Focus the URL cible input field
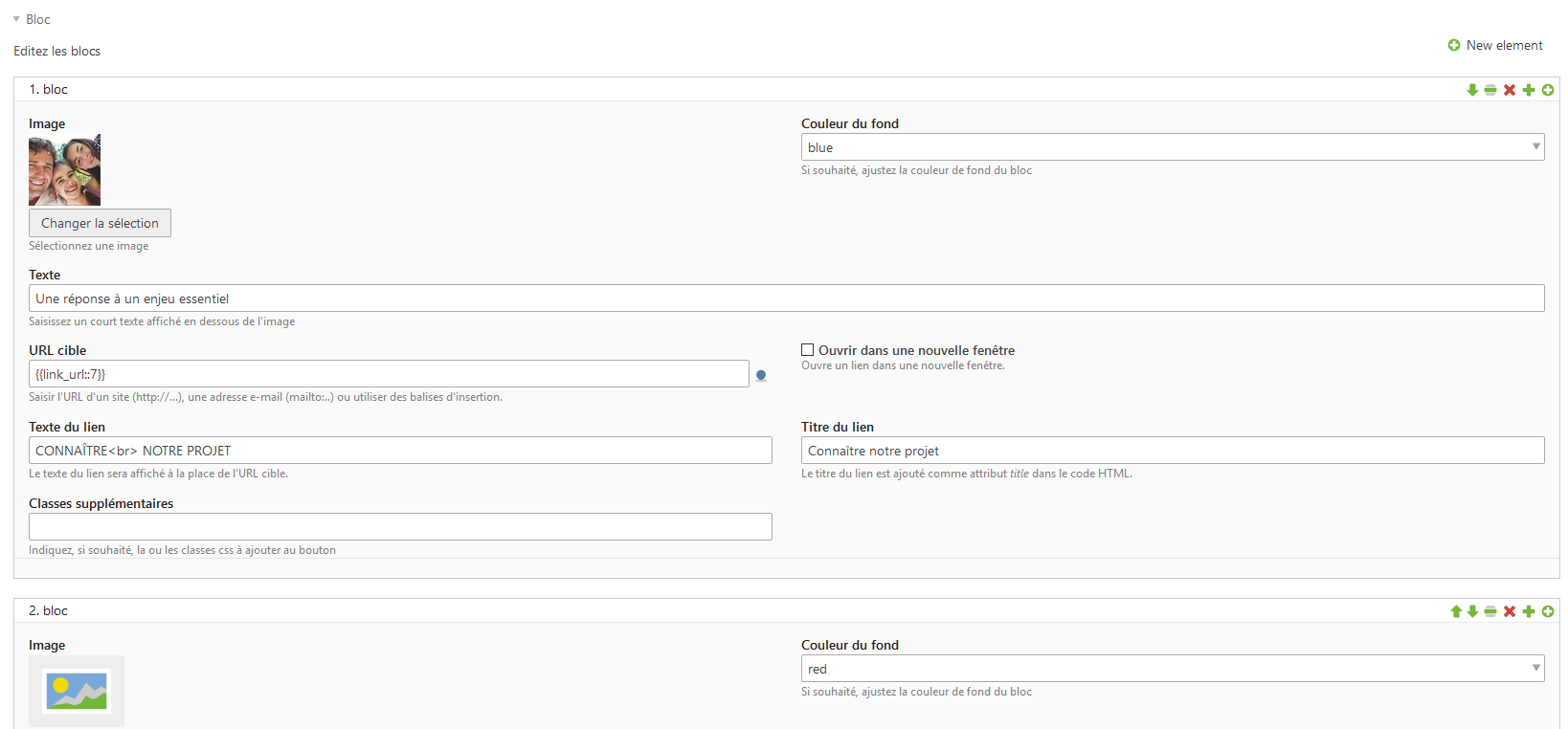This screenshot has width=1568, height=729. pos(389,374)
